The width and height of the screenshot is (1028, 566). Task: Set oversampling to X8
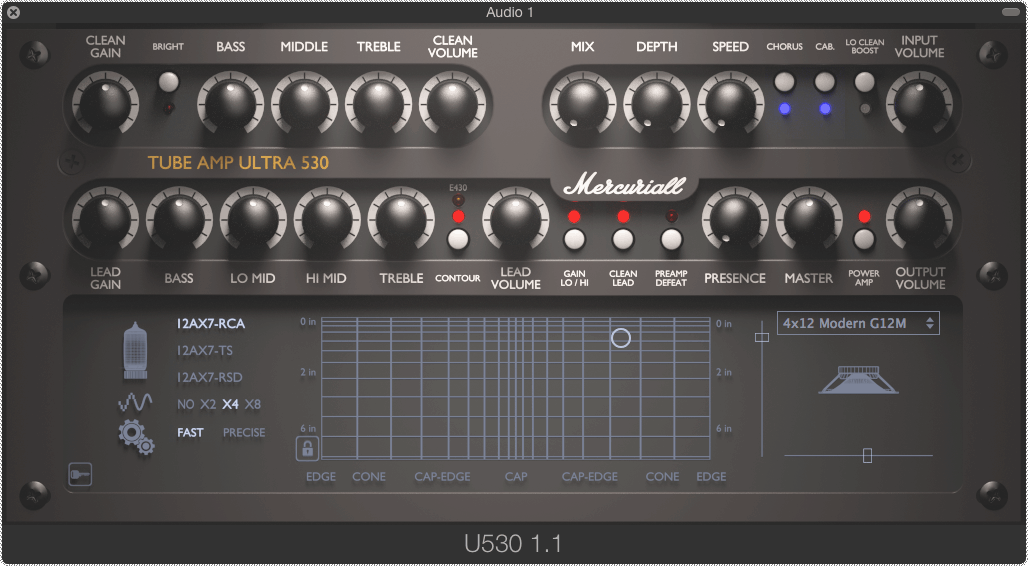pos(252,404)
